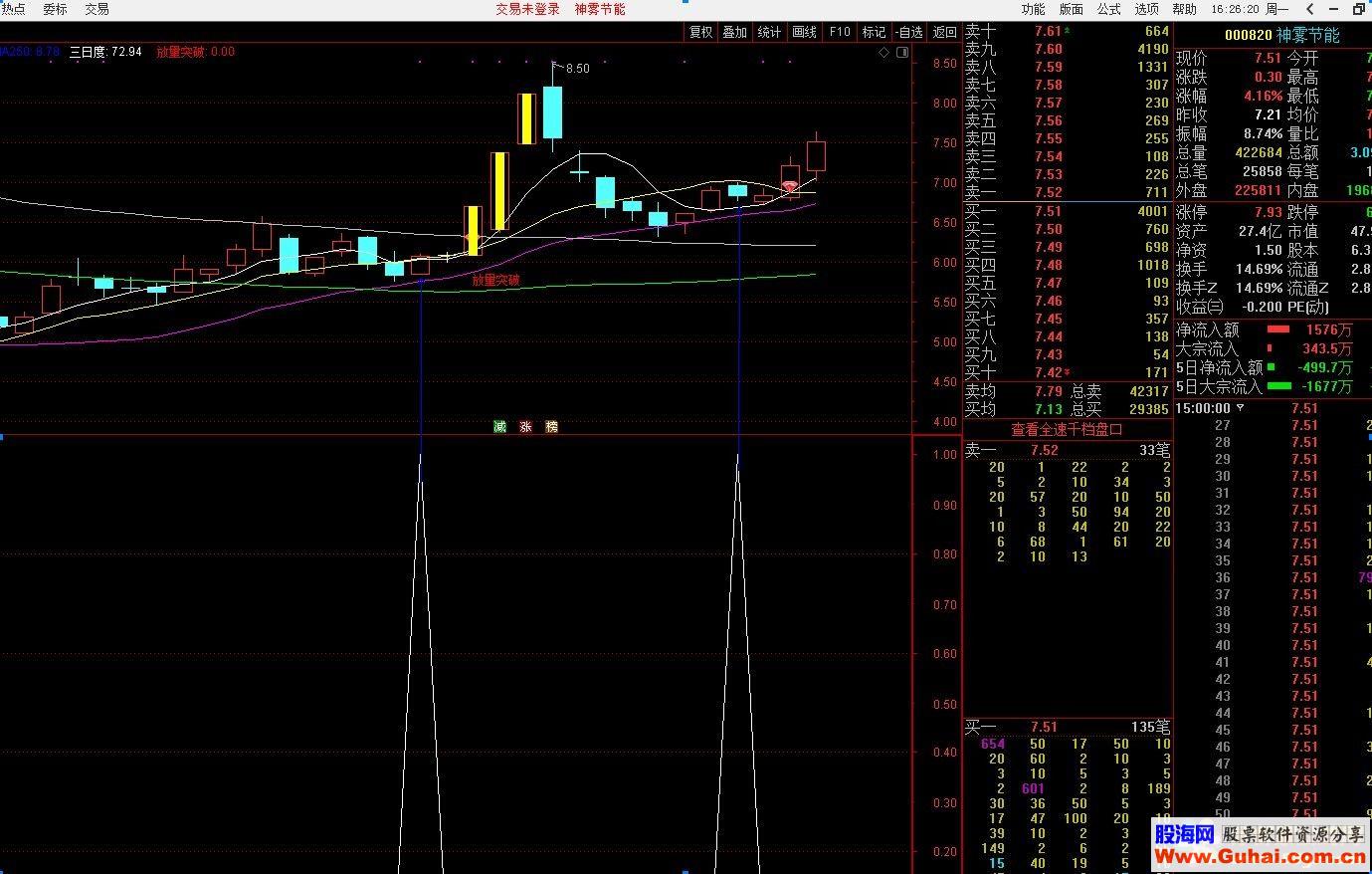Open the 委标 menu

(x=55, y=9)
